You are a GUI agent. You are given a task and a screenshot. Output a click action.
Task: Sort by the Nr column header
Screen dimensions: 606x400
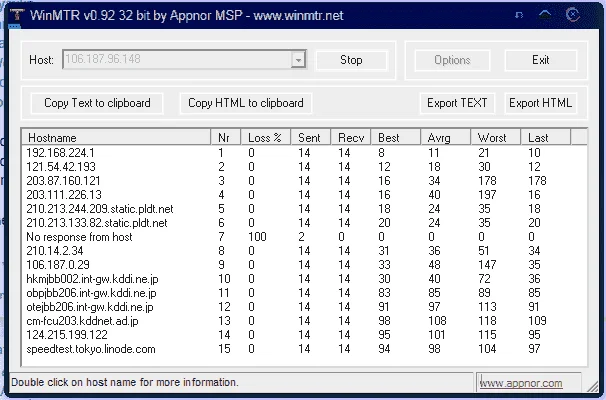point(226,138)
